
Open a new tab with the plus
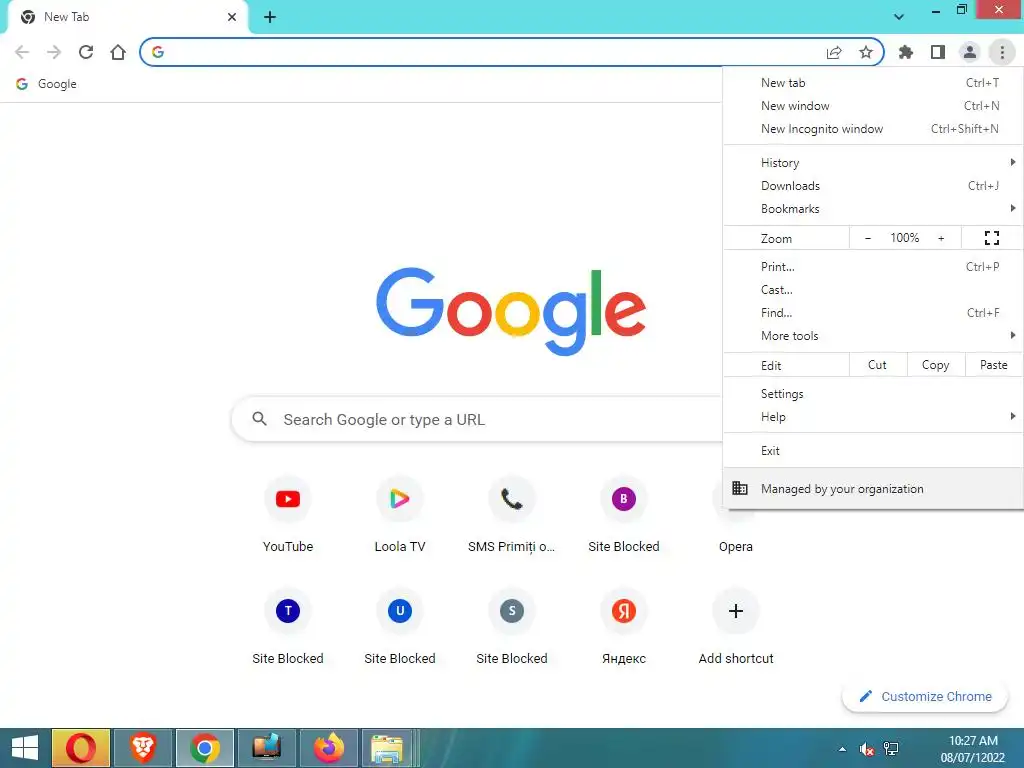coord(270,17)
